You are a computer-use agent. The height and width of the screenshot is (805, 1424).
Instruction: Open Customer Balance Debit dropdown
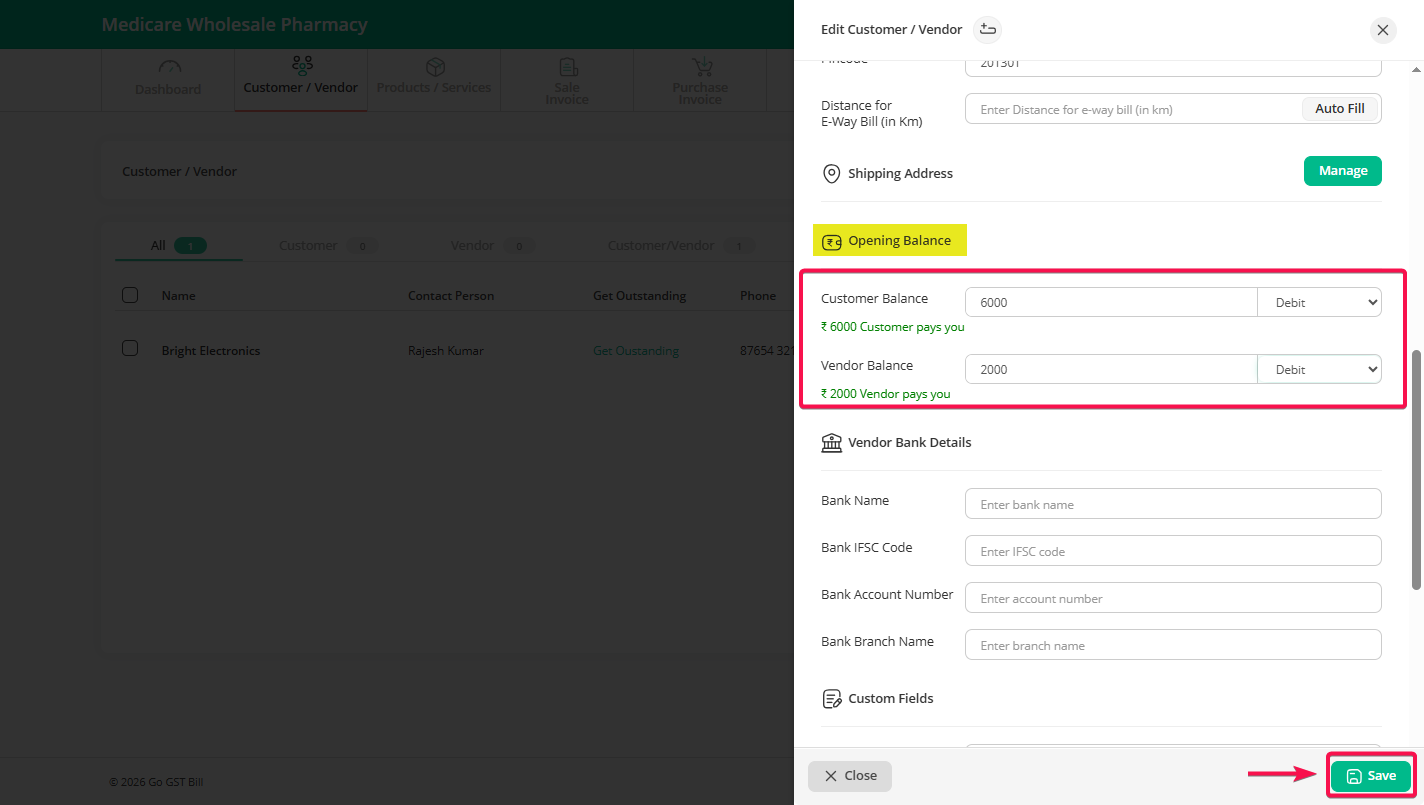(x=1318, y=302)
